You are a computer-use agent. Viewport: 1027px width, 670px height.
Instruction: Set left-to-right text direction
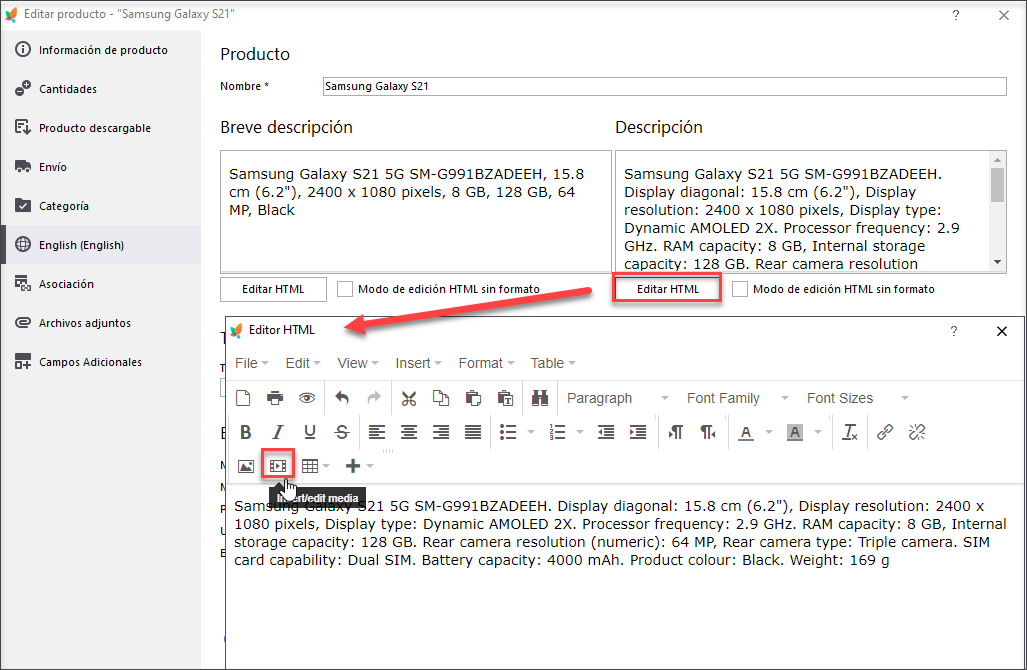pos(675,432)
